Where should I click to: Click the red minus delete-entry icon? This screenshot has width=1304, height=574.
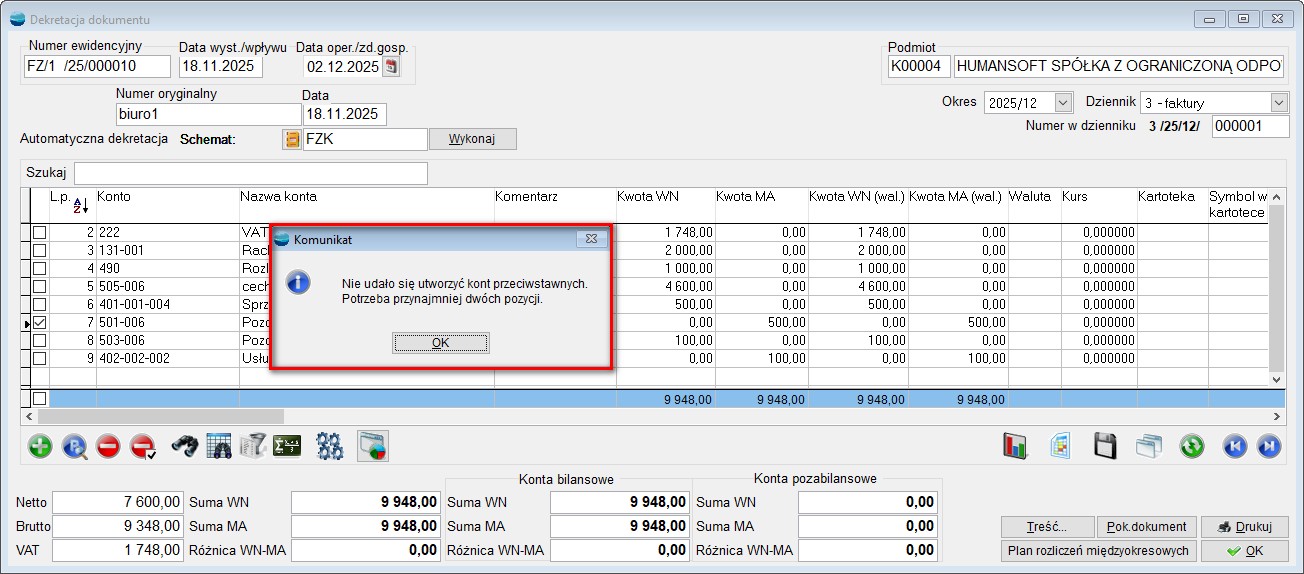pyautogui.click(x=109, y=447)
